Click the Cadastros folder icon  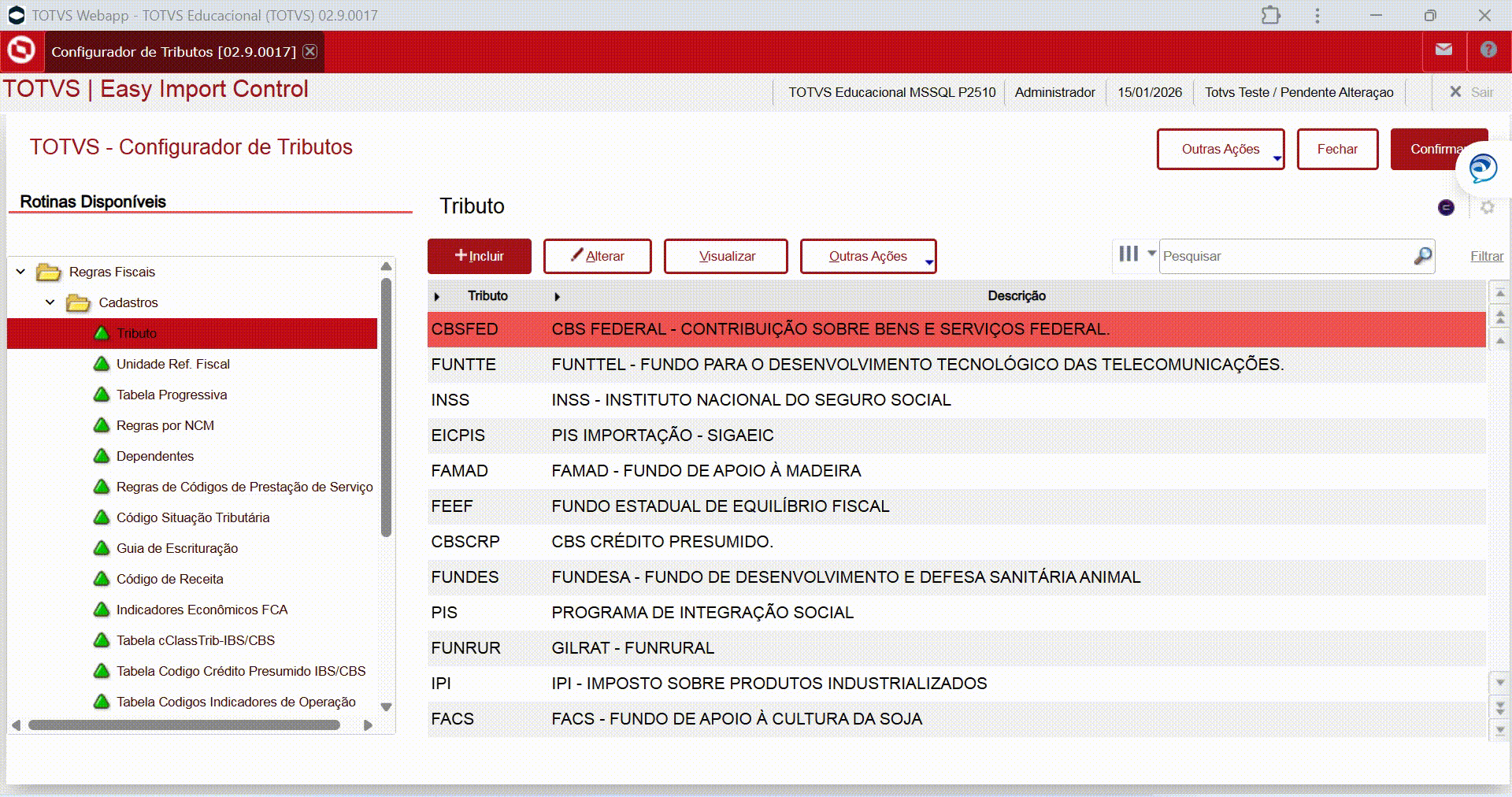point(78,302)
